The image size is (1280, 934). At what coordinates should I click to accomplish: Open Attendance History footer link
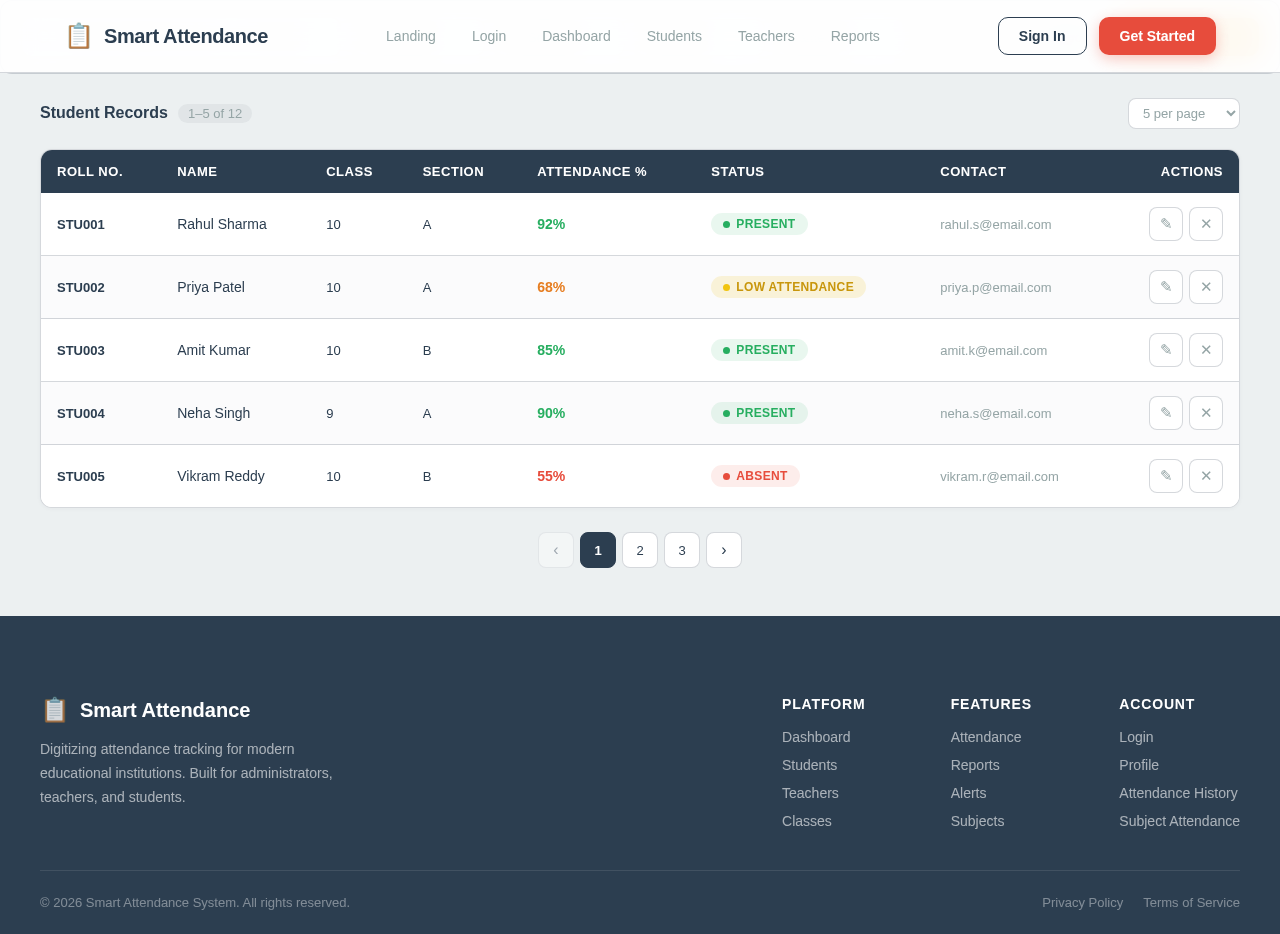(x=1178, y=793)
